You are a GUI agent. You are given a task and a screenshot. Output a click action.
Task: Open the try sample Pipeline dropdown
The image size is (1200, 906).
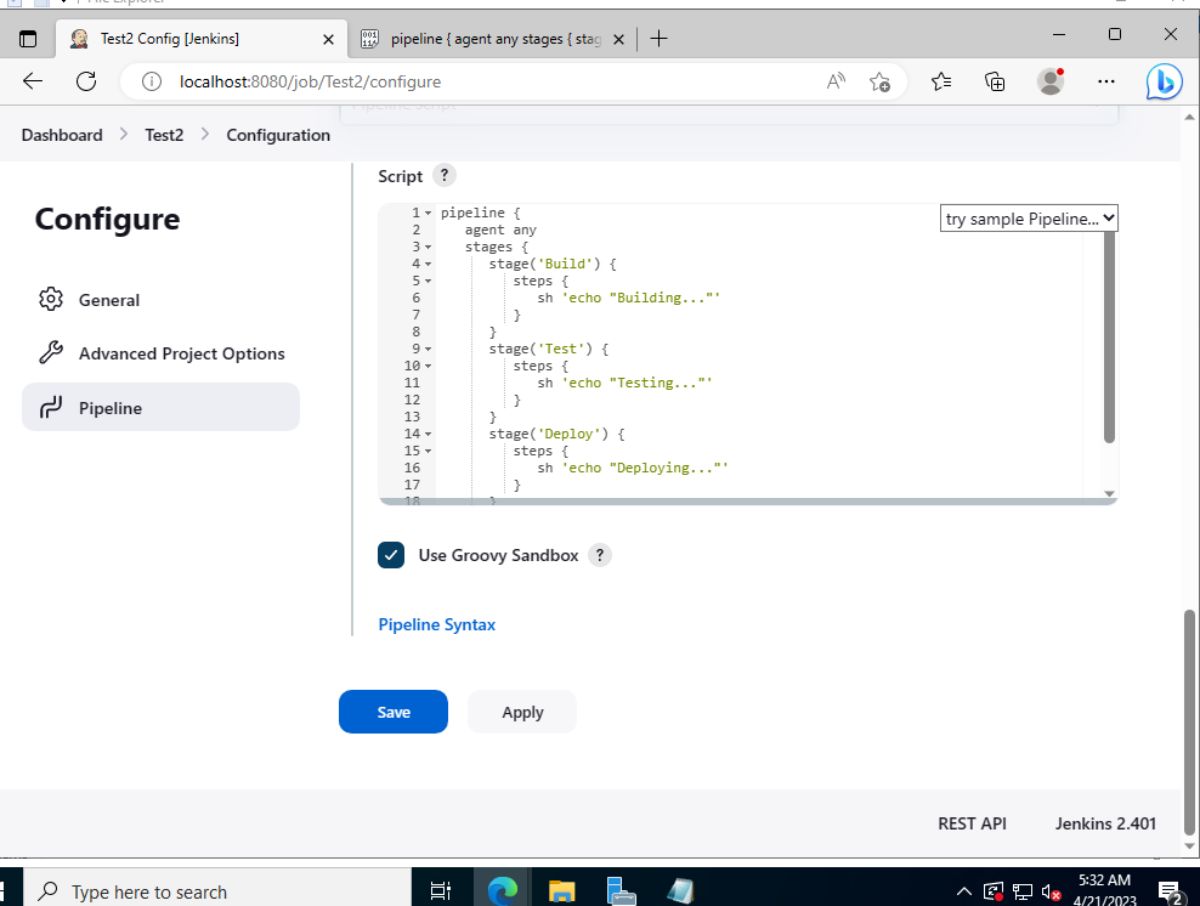point(1028,218)
